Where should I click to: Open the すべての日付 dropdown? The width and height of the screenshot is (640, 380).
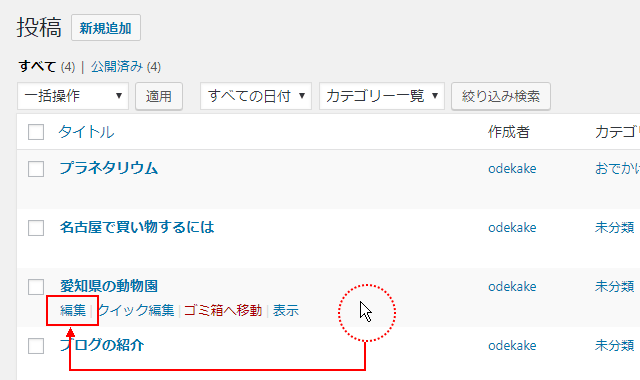(x=256, y=96)
